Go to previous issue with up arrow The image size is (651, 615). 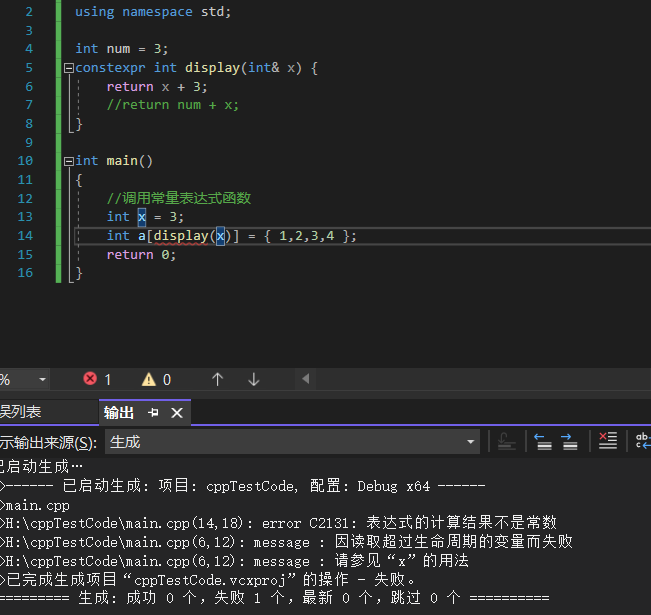[x=217, y=380]
